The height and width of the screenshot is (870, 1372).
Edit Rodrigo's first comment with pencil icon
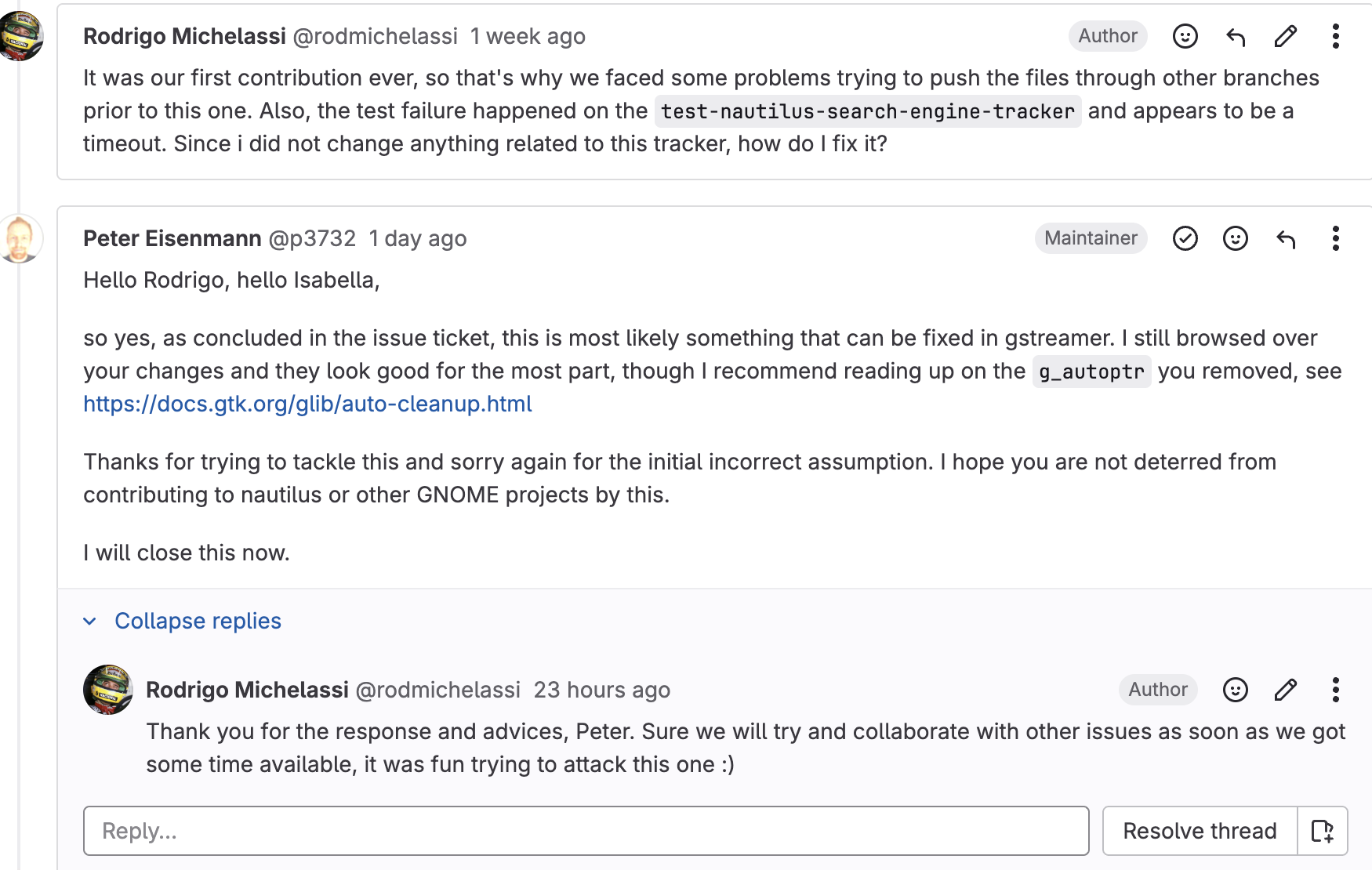pos(1286,36)
